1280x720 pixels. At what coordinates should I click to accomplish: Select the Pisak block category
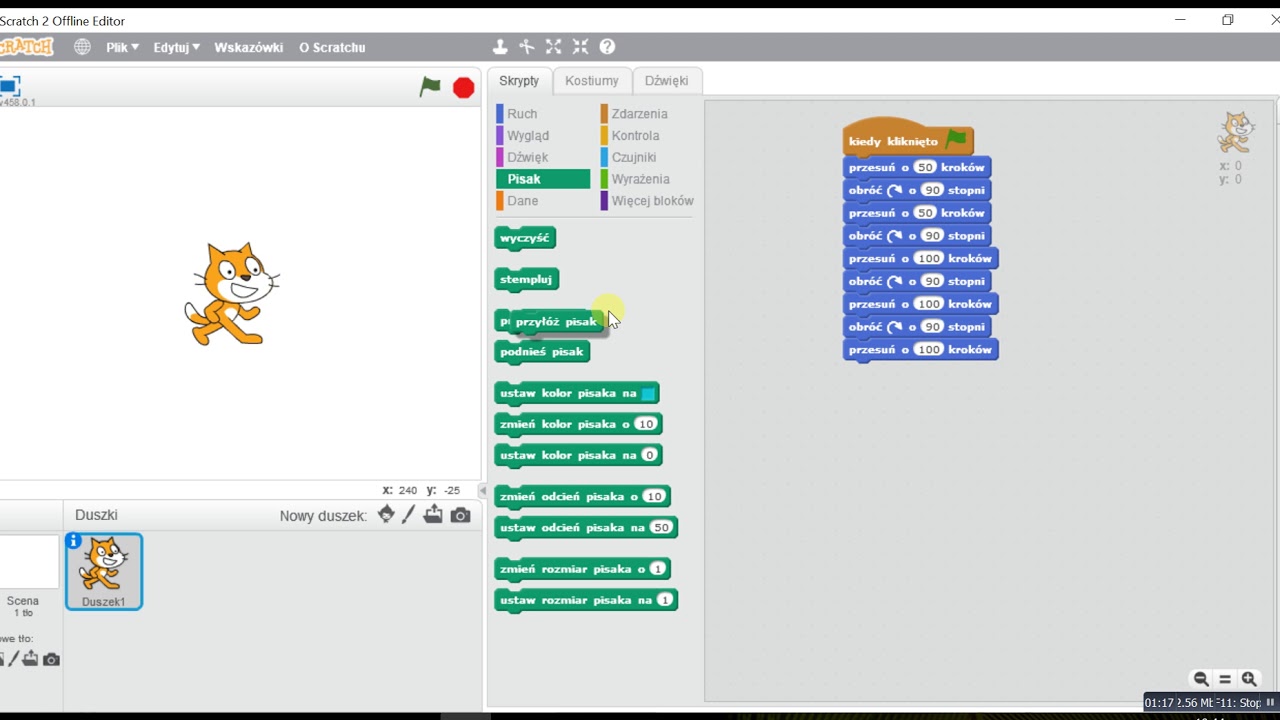tap(543, 179)
